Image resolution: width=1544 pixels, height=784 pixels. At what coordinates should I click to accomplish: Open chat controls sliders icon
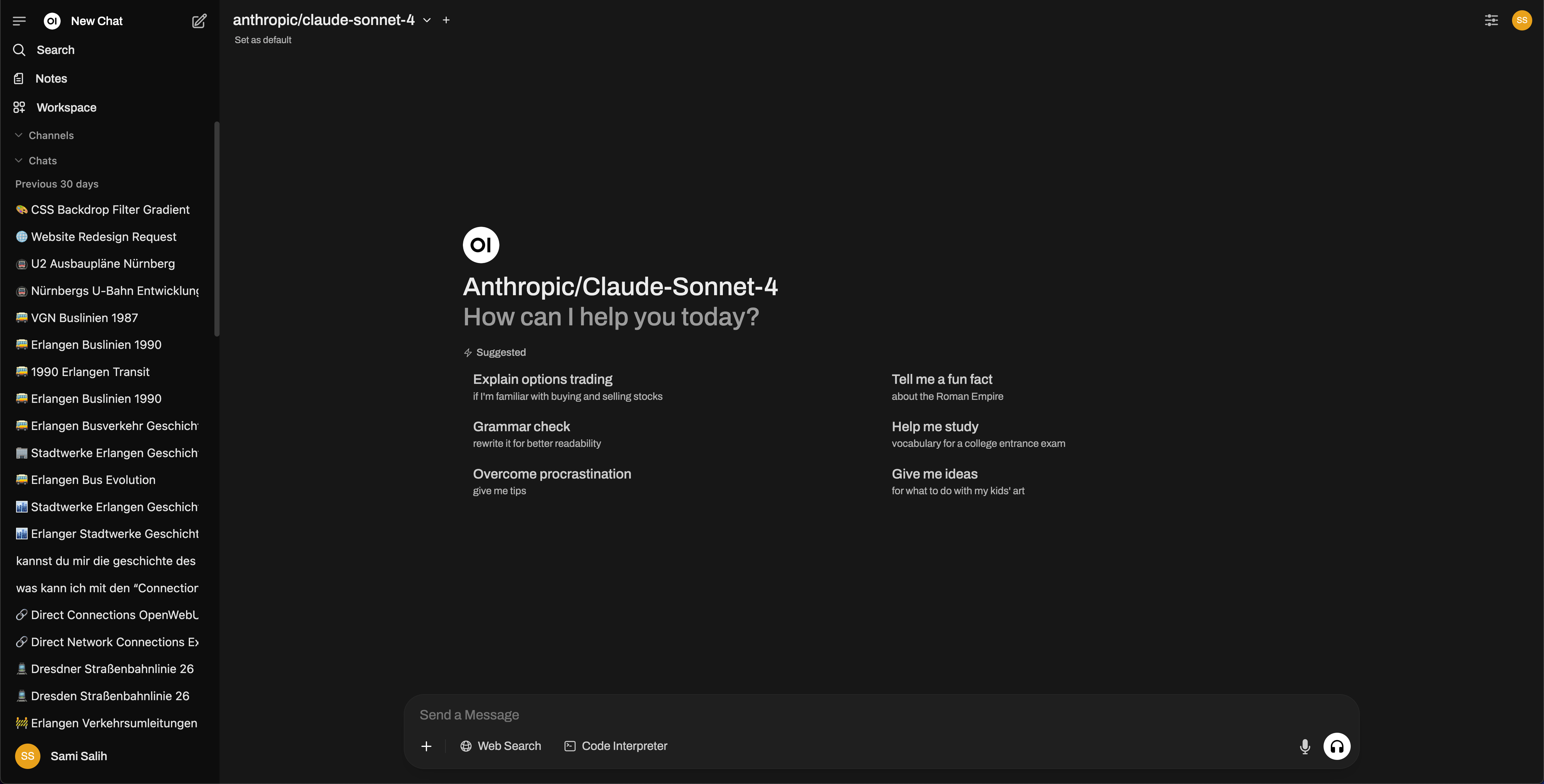point(1491,21)
